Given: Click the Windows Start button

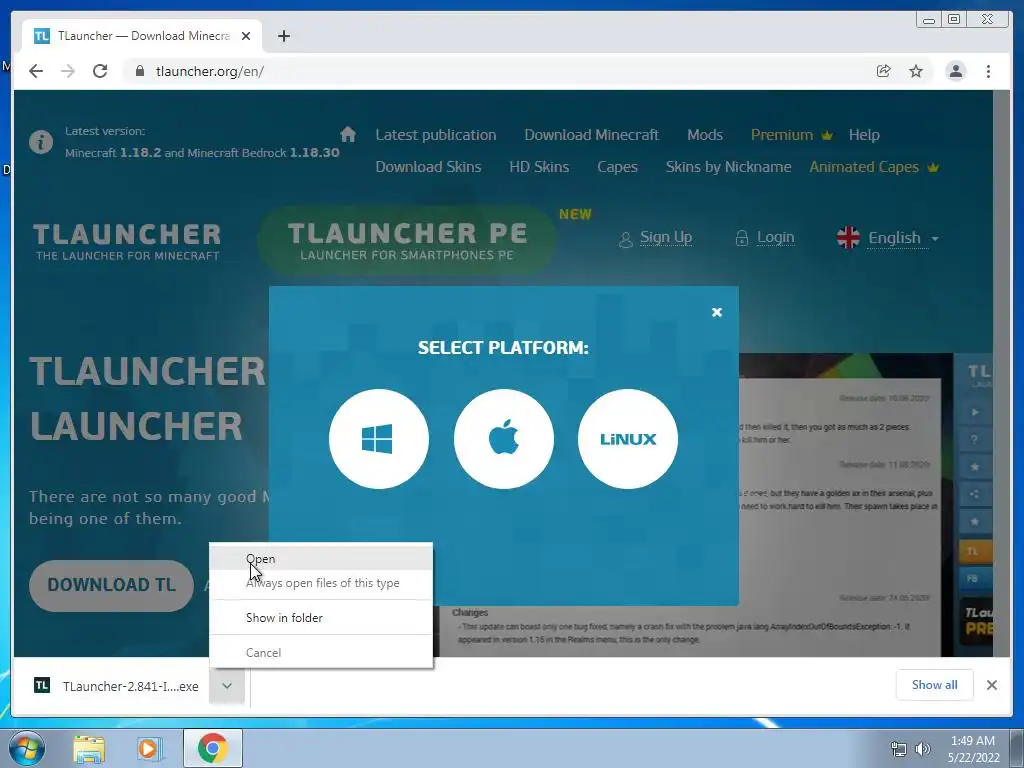Looking at the screenshot, I should point(26,748).
